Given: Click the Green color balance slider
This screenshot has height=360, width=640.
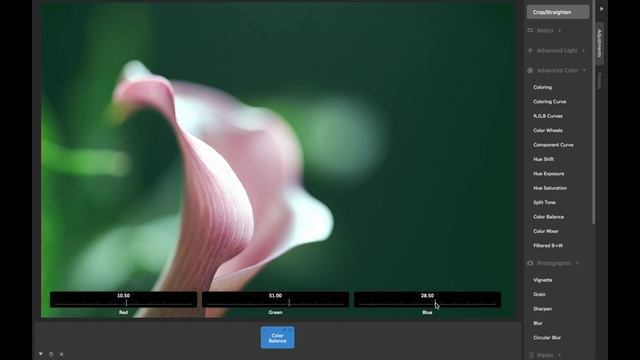Looking at the screenshot, I should point(275,300).
